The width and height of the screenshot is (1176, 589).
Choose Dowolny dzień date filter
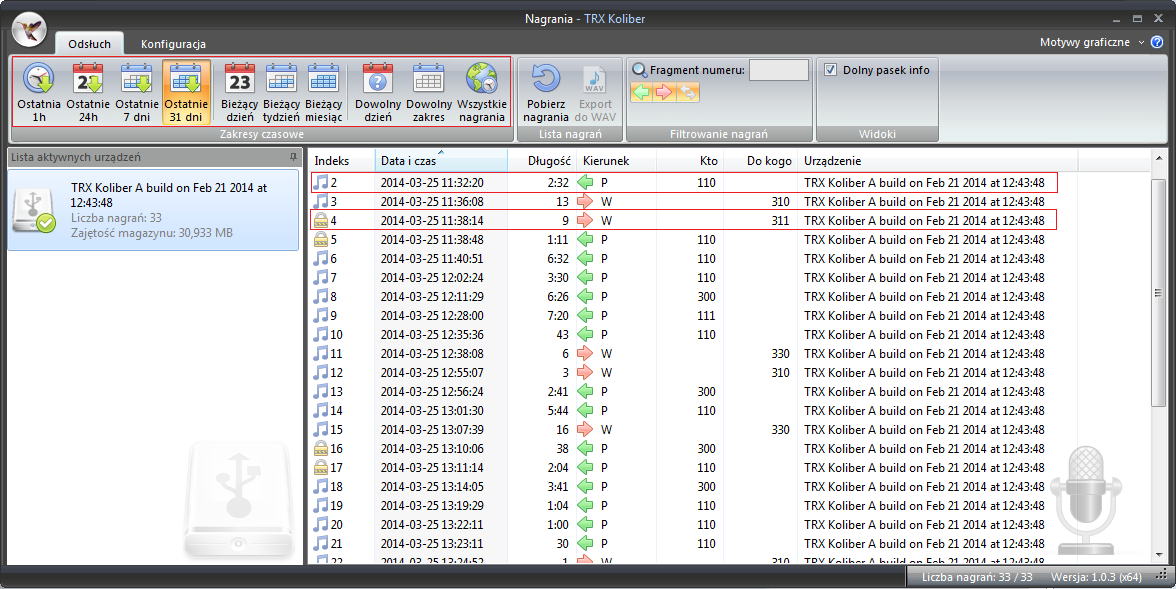tap(378, 92)
